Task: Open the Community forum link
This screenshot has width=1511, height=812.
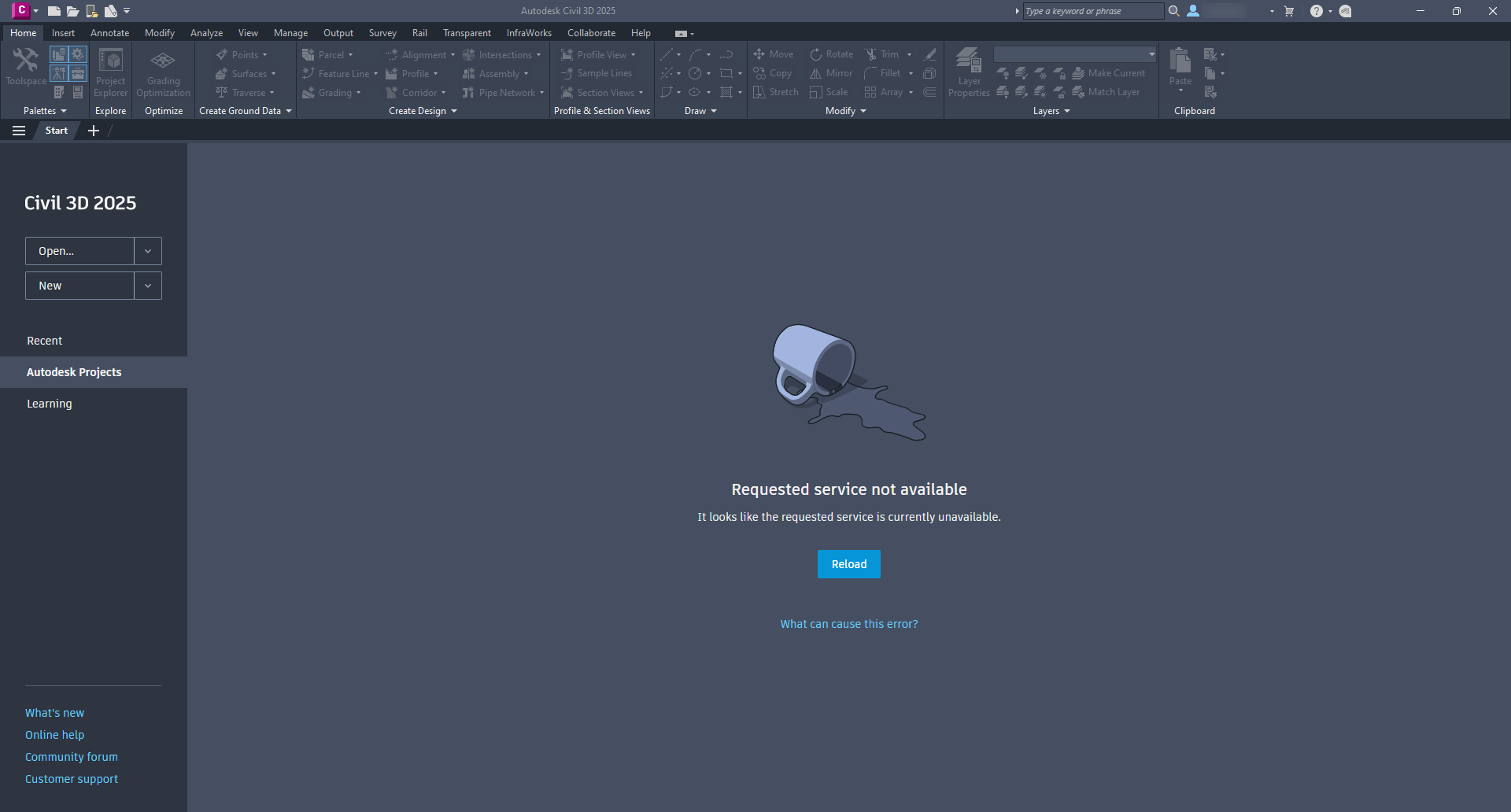Action: [x=71, y=756]
